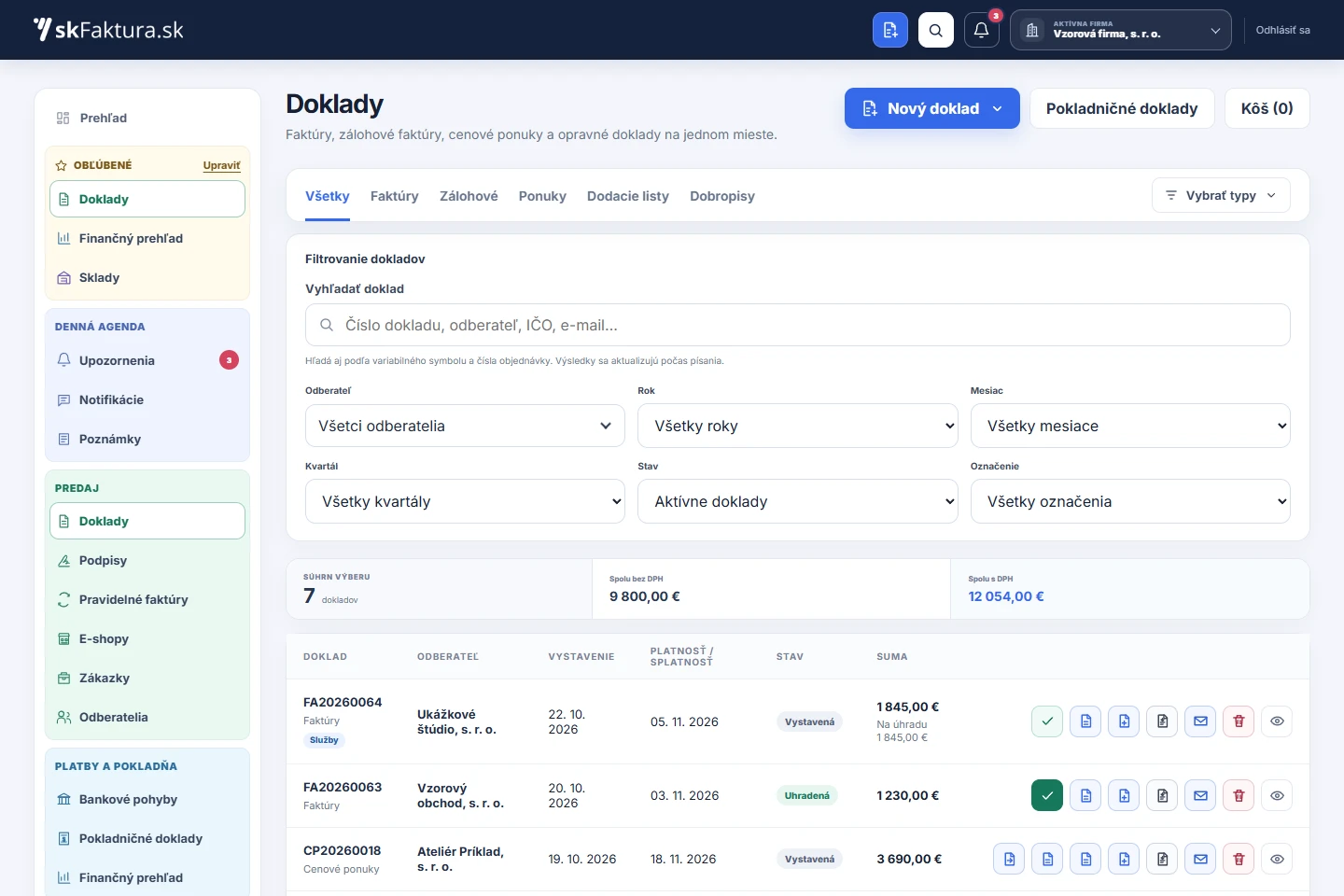Click the document-plus icon in the FA20260063 row
This screenshot has width=1344, height=896.
tap(1125, 795)
